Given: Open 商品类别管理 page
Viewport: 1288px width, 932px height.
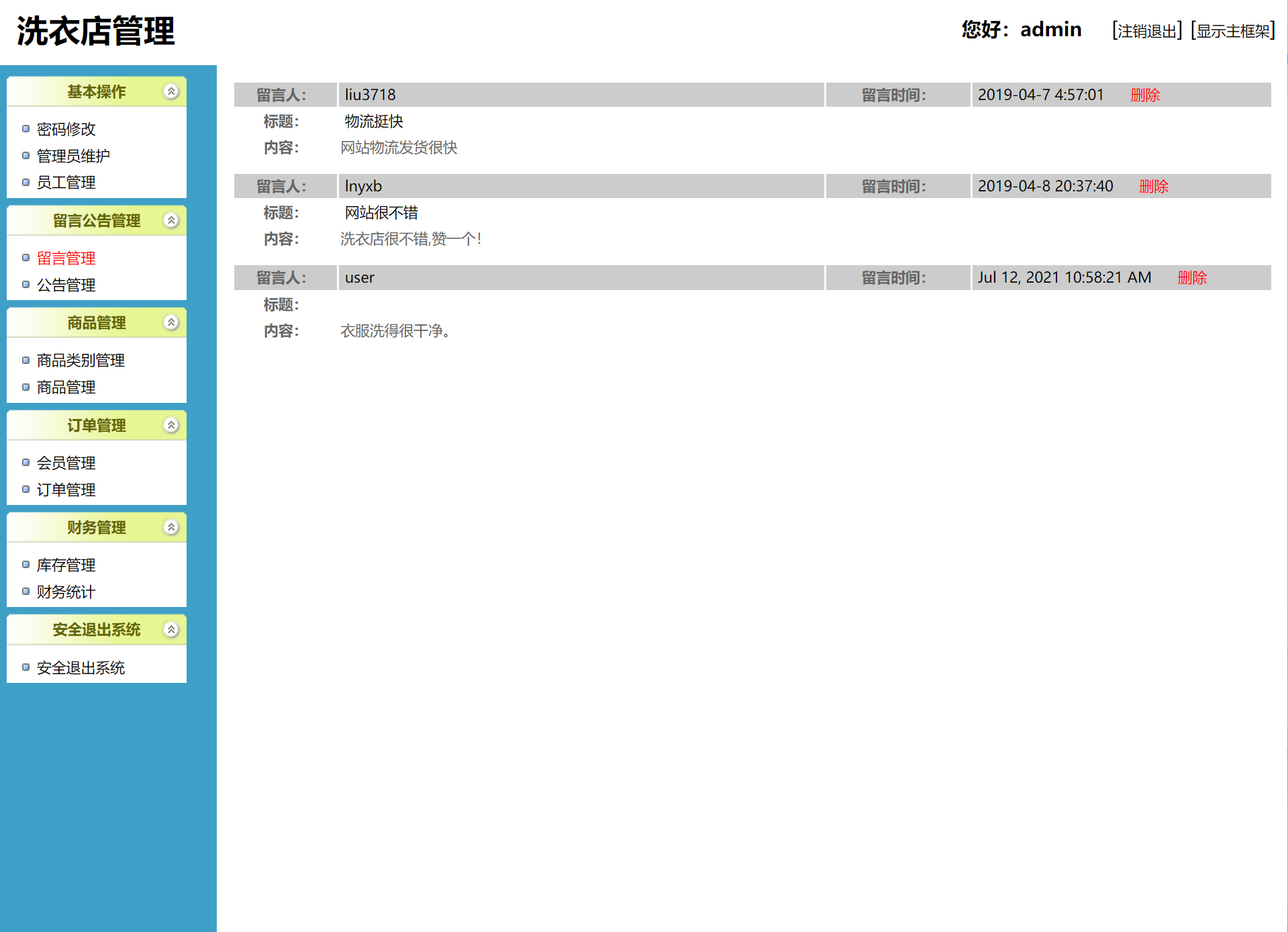Looking at the screenshot, I should (81, 361).
